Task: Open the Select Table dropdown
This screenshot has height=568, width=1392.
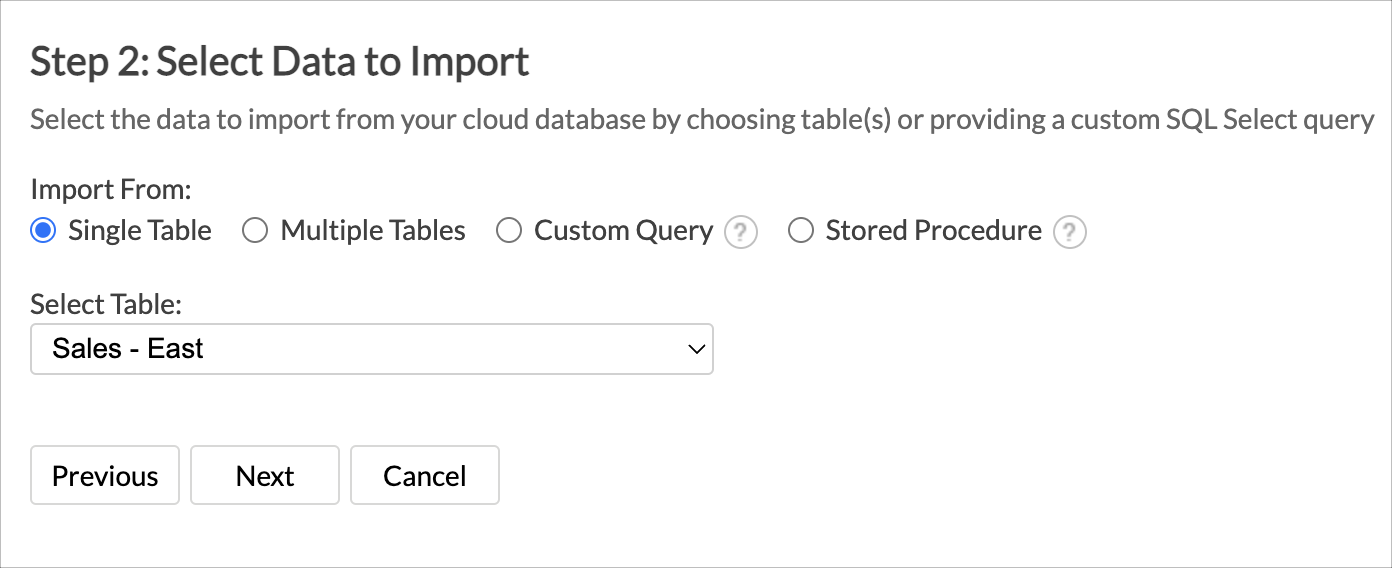Action: coord(371,349)
